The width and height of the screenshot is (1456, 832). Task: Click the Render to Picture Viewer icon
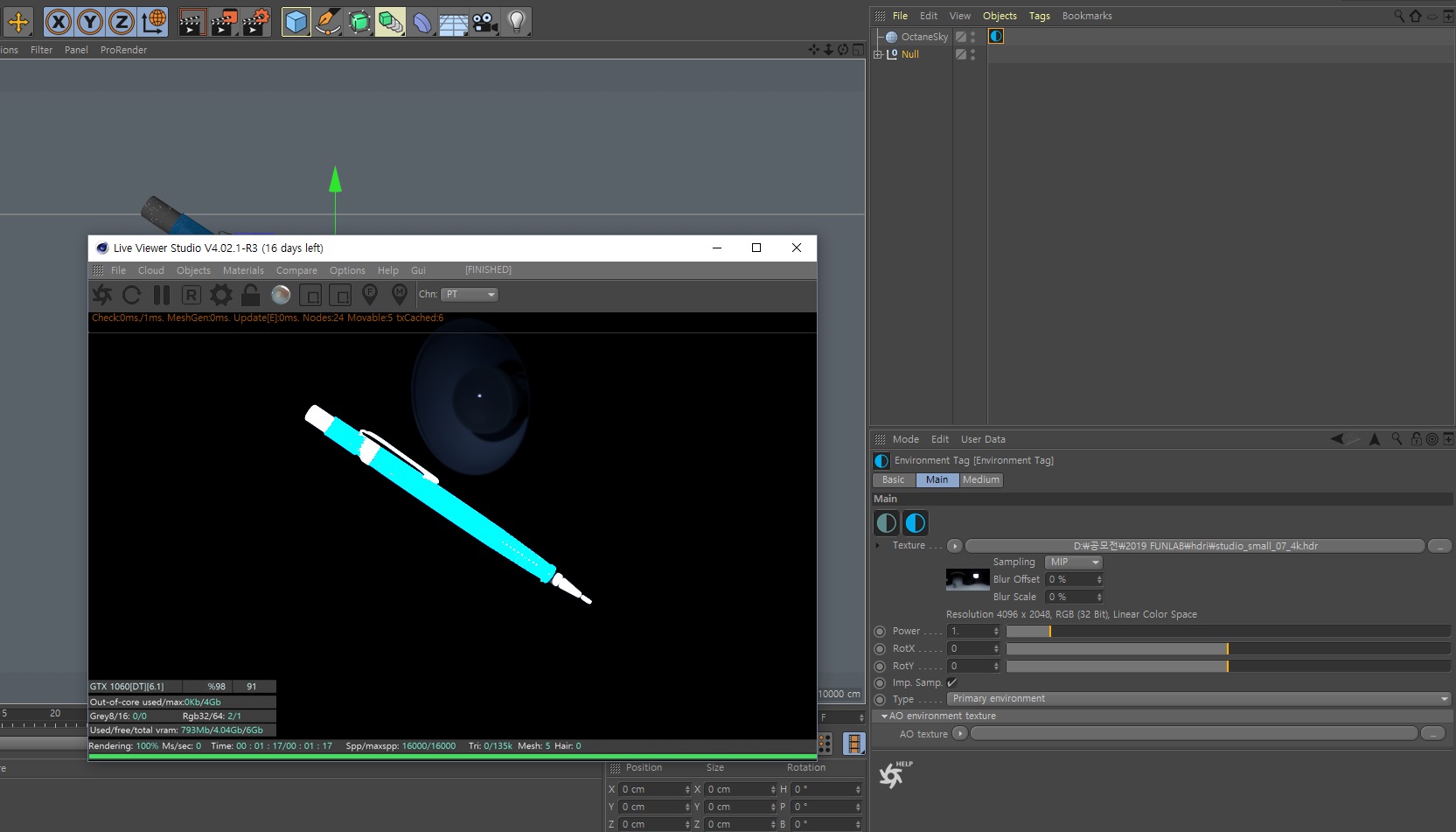click(224, 22)
